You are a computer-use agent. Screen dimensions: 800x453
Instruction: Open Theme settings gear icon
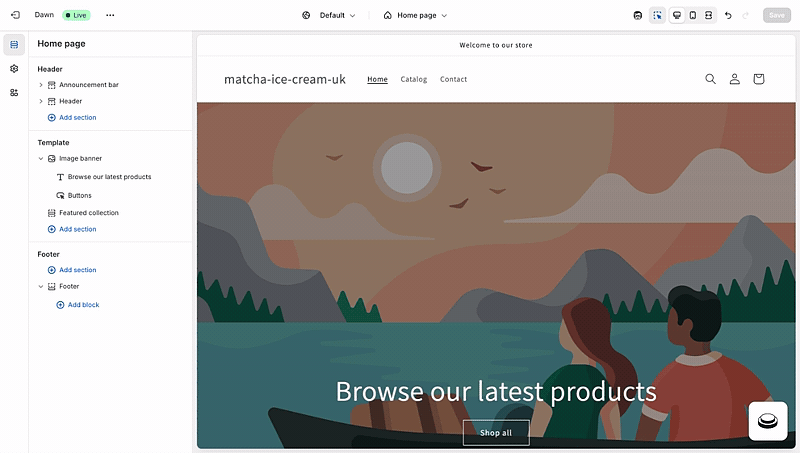tap(14, 68)
